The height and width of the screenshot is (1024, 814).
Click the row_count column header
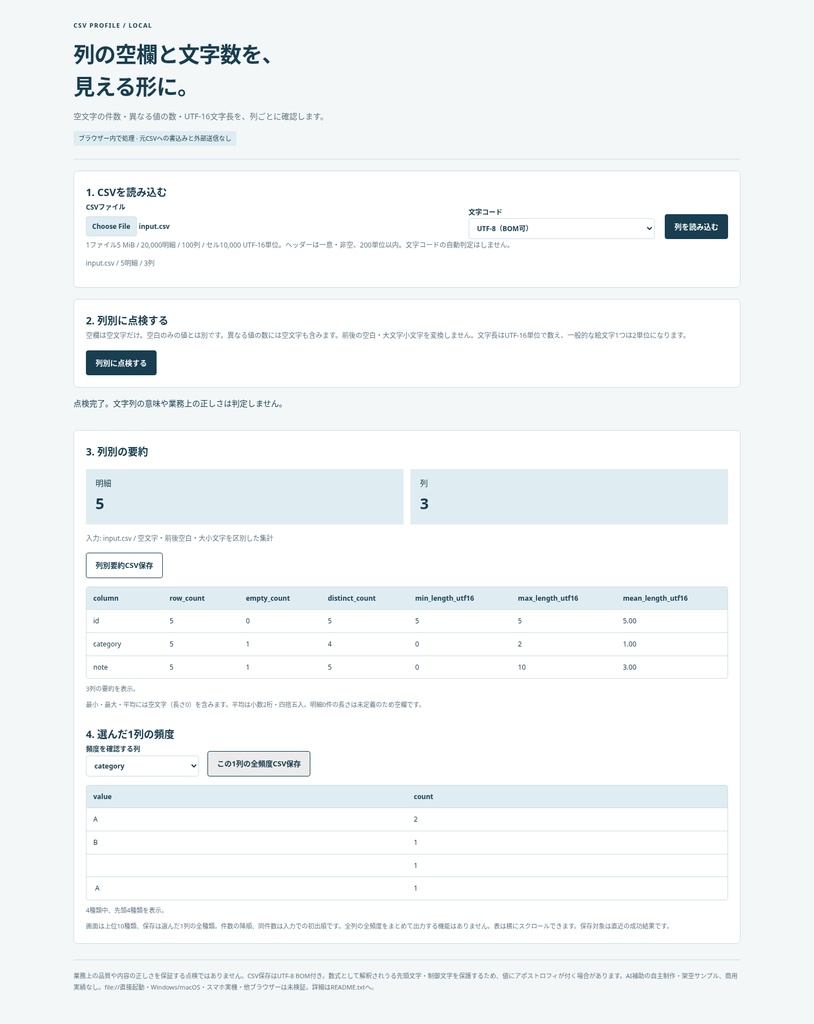[187, 598]
